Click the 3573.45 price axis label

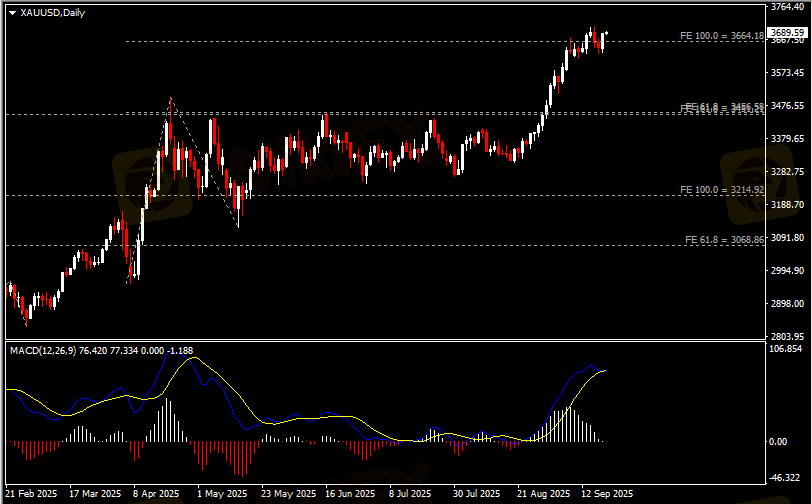[788, 73]
